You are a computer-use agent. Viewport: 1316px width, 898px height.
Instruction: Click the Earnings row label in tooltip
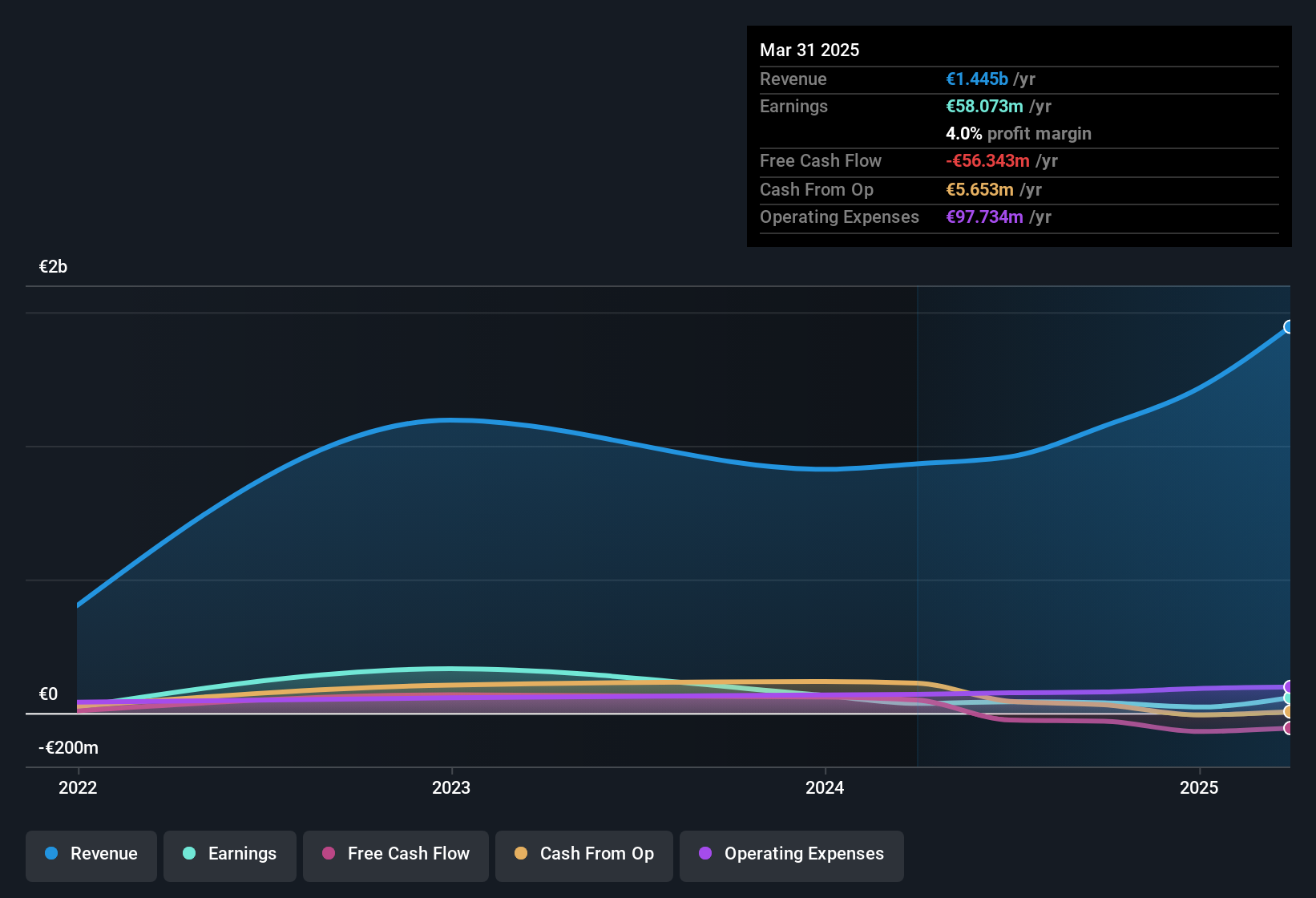[793, 107]
